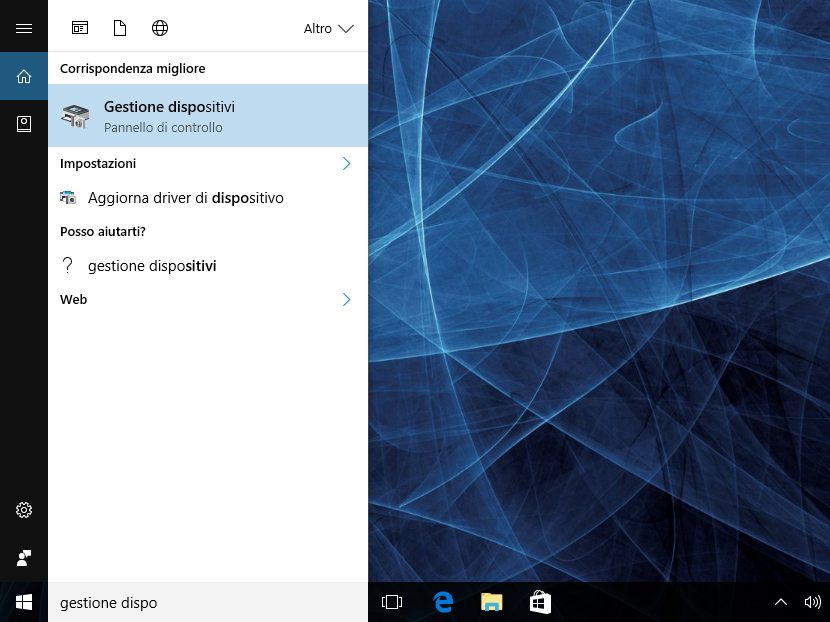Click the feedback icon in sidebar
830x622 pixels.
click(x=24, y=557)
